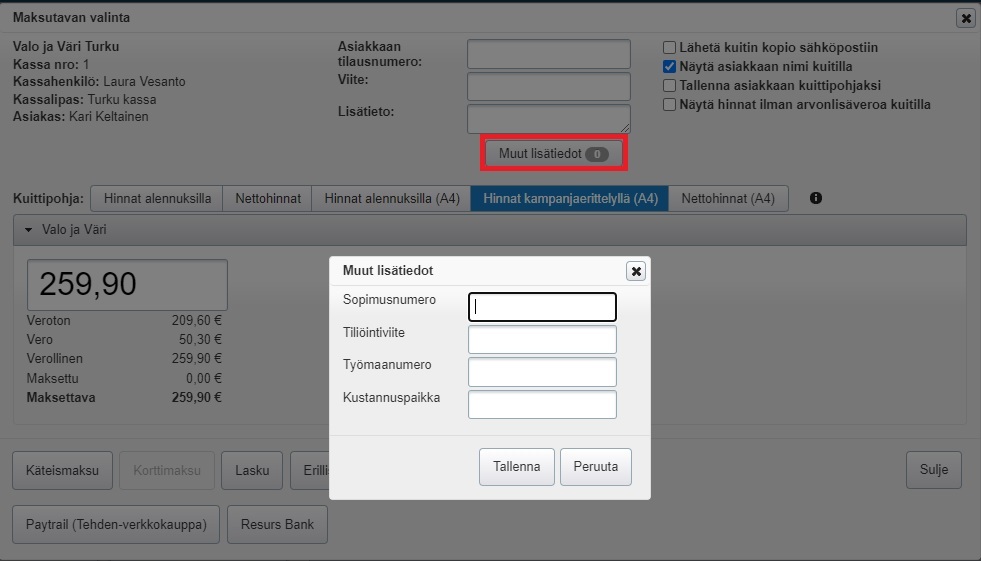Pay with Käteismaksu

pyautogui.click(x=62, y=470)
